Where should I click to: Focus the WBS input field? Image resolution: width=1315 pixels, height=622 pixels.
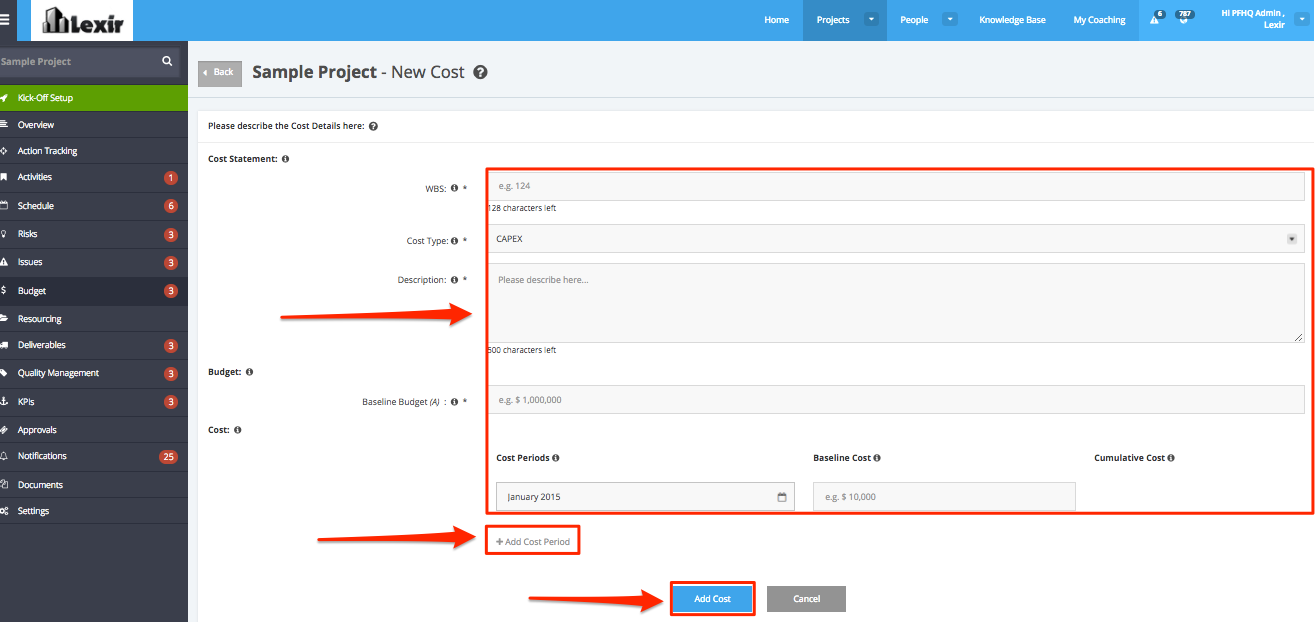(896, 186)
